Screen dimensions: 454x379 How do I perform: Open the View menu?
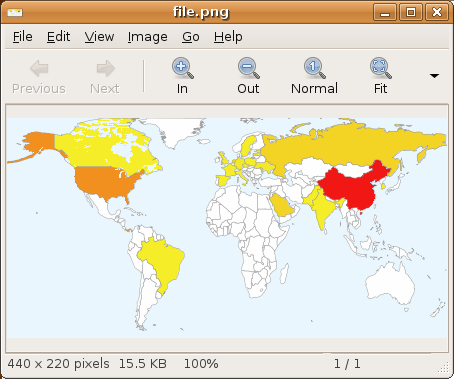99,37
